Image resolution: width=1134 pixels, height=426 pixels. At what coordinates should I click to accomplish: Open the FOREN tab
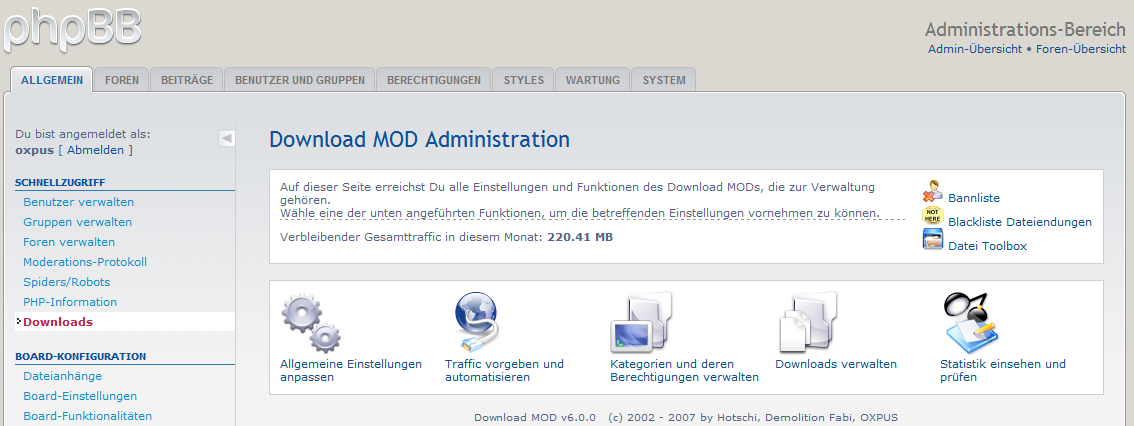122,80
